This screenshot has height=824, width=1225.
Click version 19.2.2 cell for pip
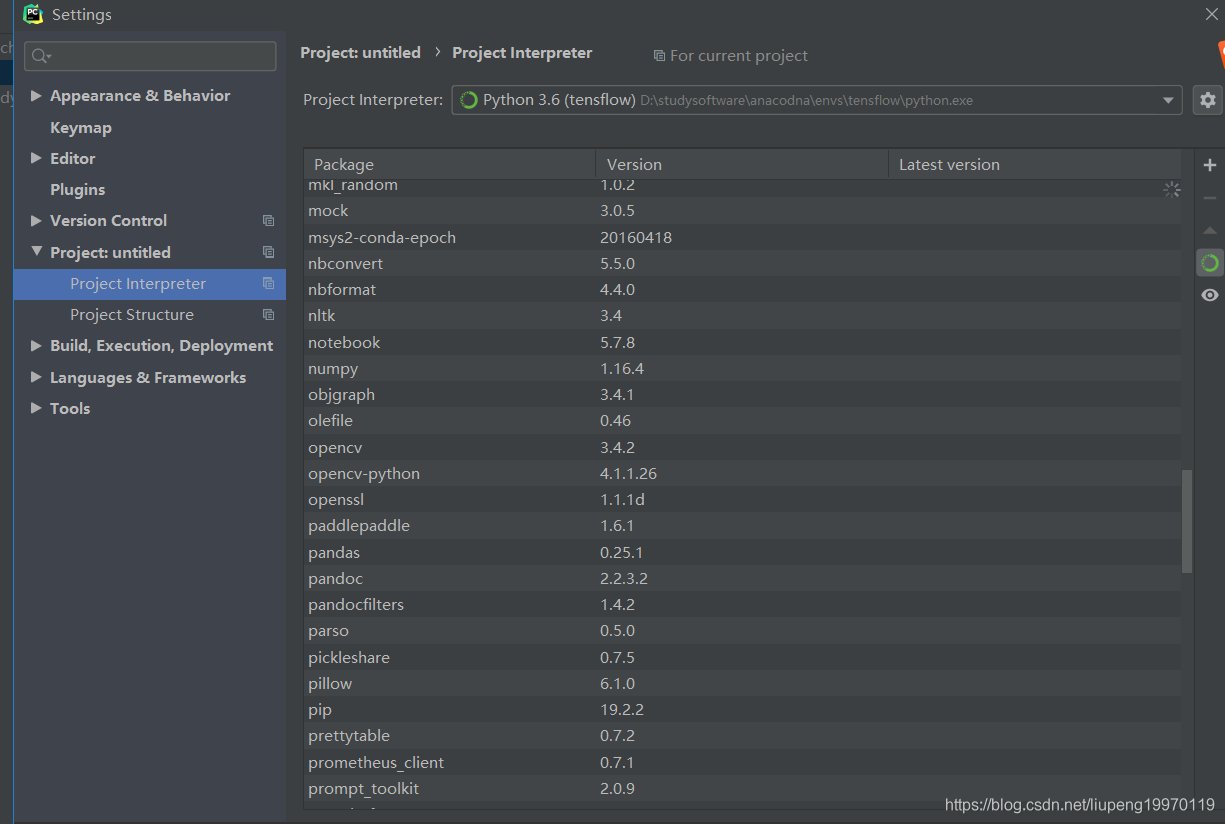622,710
